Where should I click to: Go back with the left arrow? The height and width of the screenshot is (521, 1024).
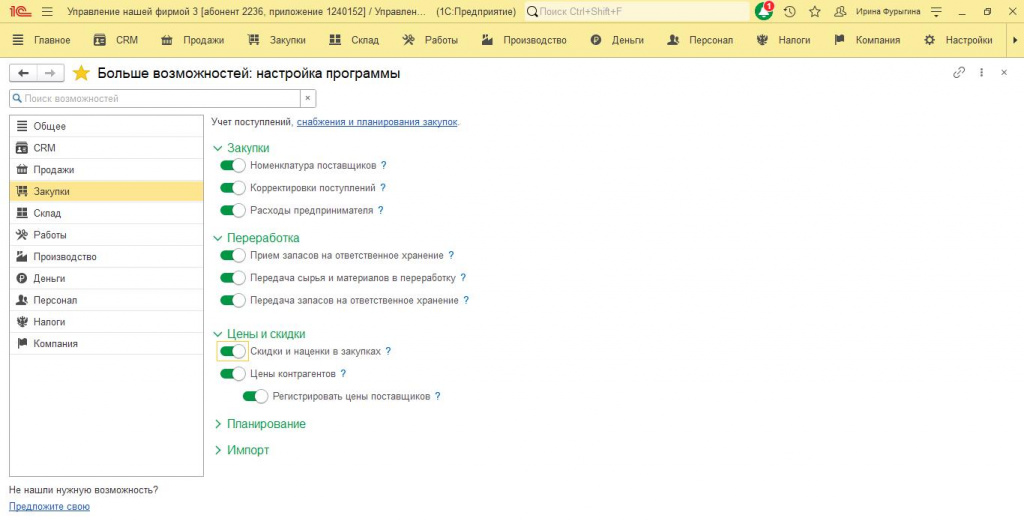[x=24, y=73]
